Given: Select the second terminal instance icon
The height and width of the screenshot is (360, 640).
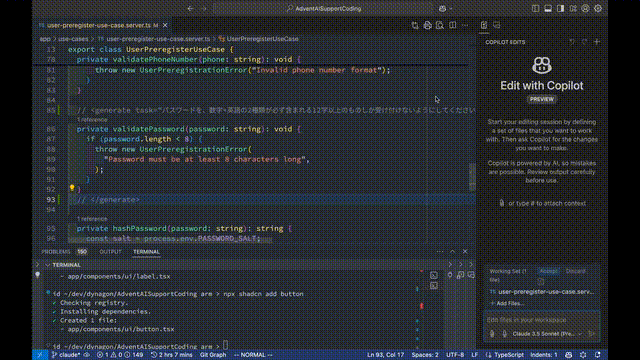Looking at the screenshot, I should pos(434,286).
